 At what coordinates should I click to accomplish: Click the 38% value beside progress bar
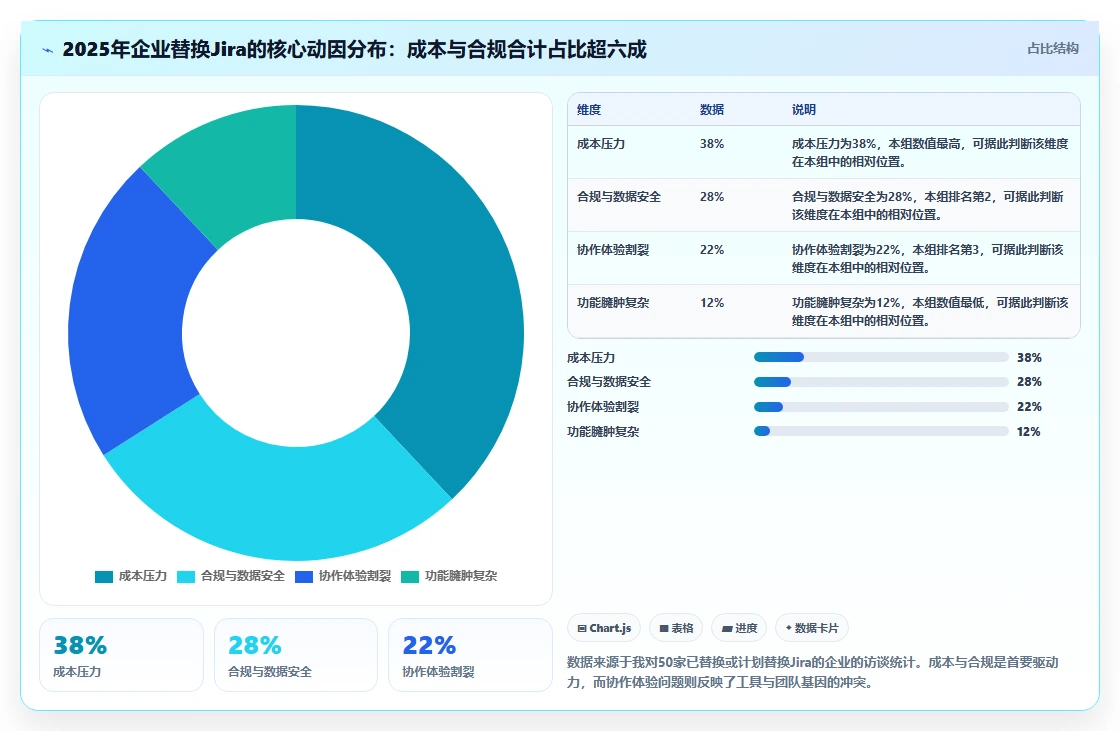pos(1029,357)
